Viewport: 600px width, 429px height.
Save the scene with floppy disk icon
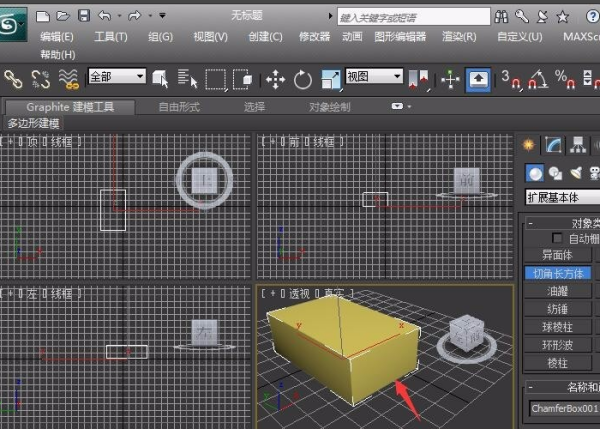(84, 16)
